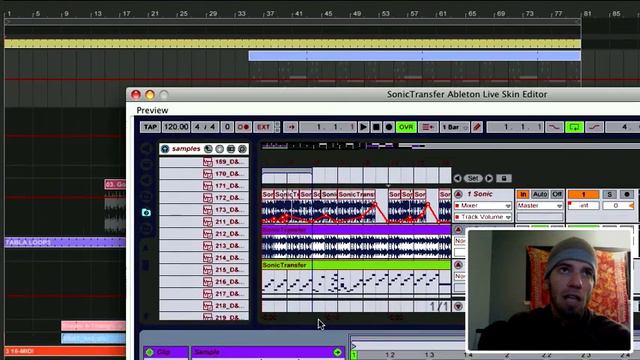Click a red automation breakpoint peak

(375, 204)
